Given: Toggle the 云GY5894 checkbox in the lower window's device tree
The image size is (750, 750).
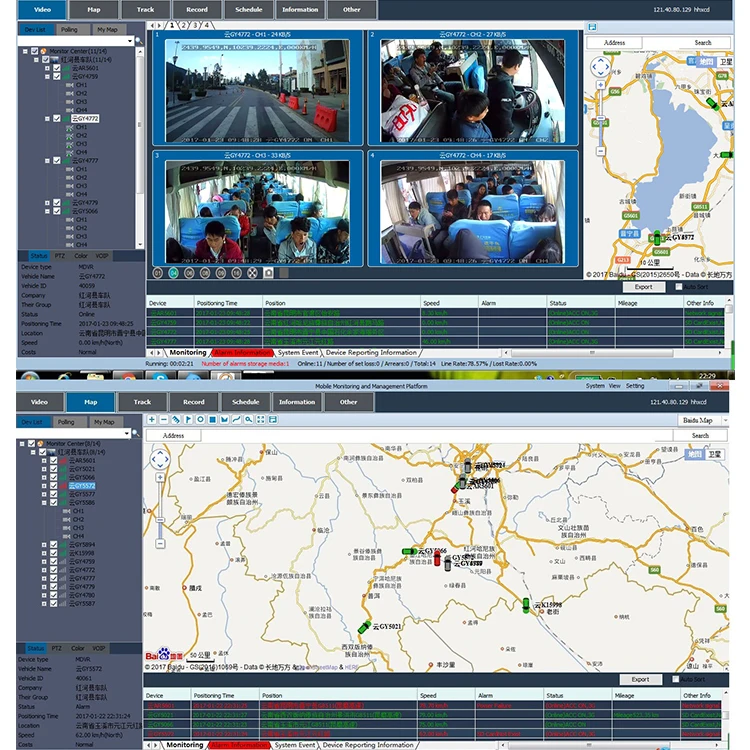Looking at the screenshot, I should pyautogui.click(x=54, y=544).
